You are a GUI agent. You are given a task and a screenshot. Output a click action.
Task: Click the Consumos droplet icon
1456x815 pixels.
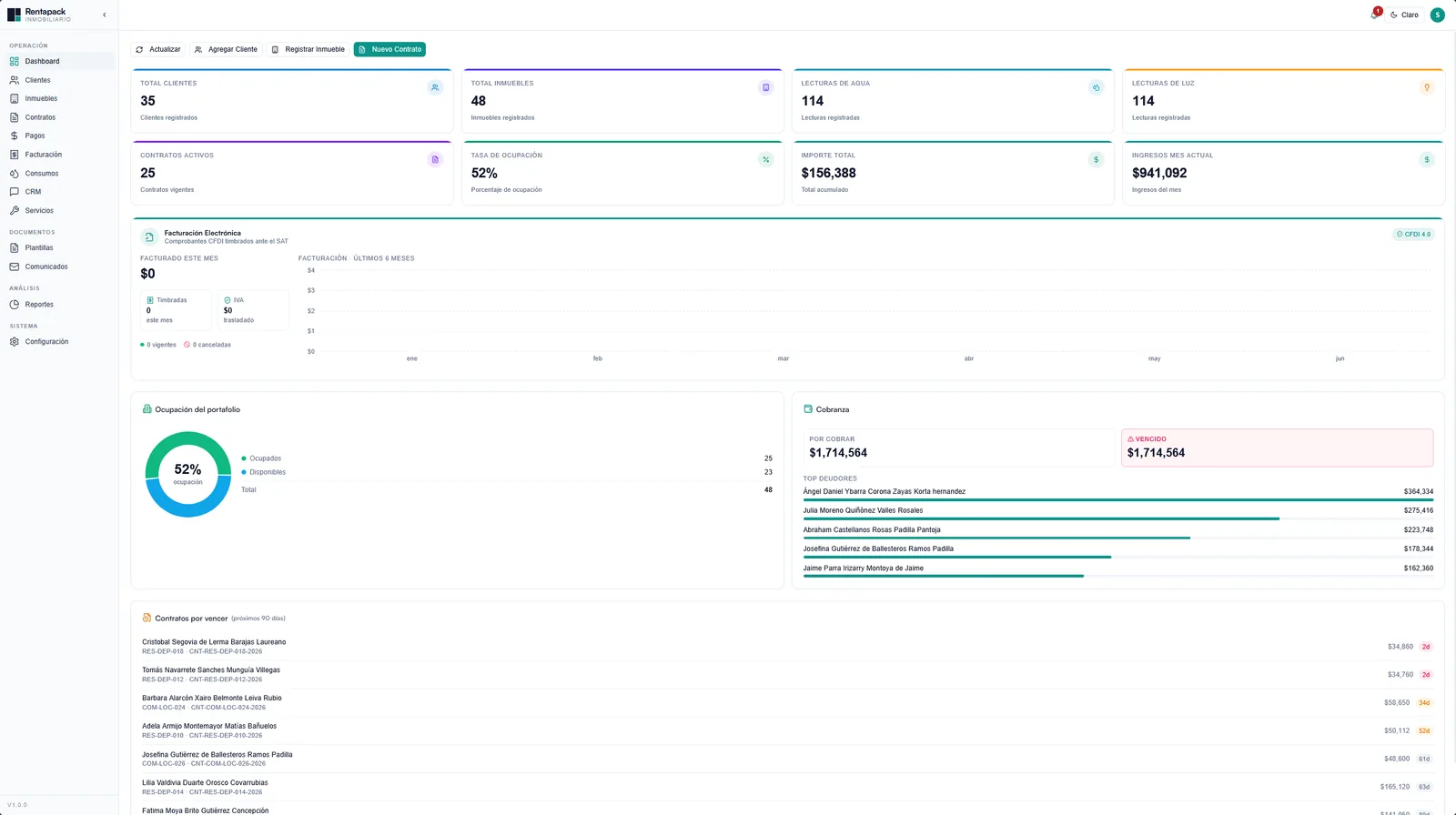(x=15, y=173)
